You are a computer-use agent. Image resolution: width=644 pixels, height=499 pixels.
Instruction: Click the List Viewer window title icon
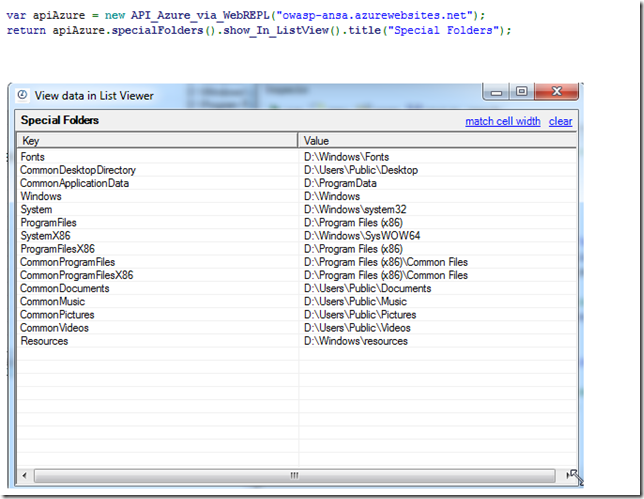[x=23, y=95]
